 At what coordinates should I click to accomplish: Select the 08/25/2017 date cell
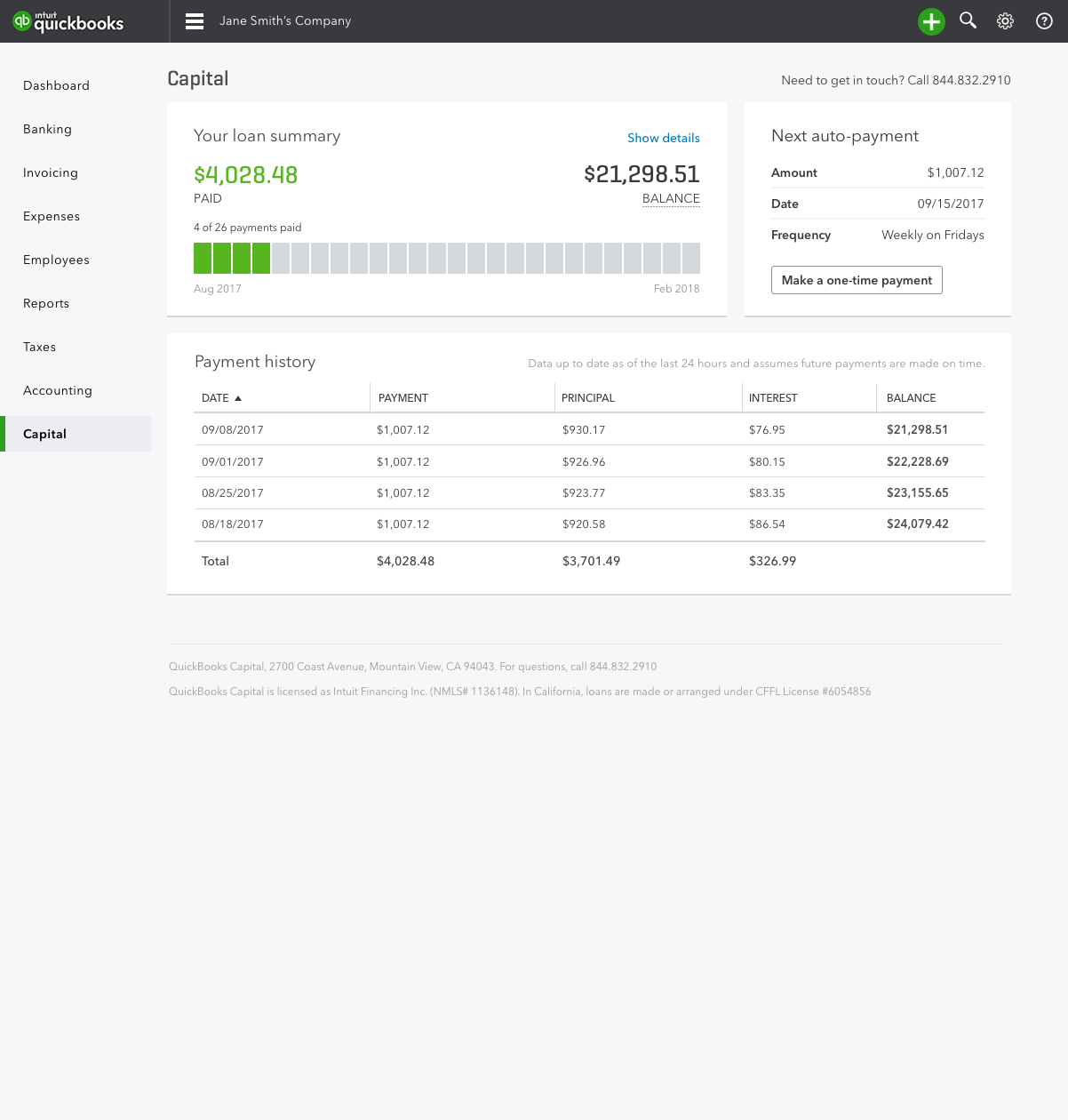click(x=233, y=492)
